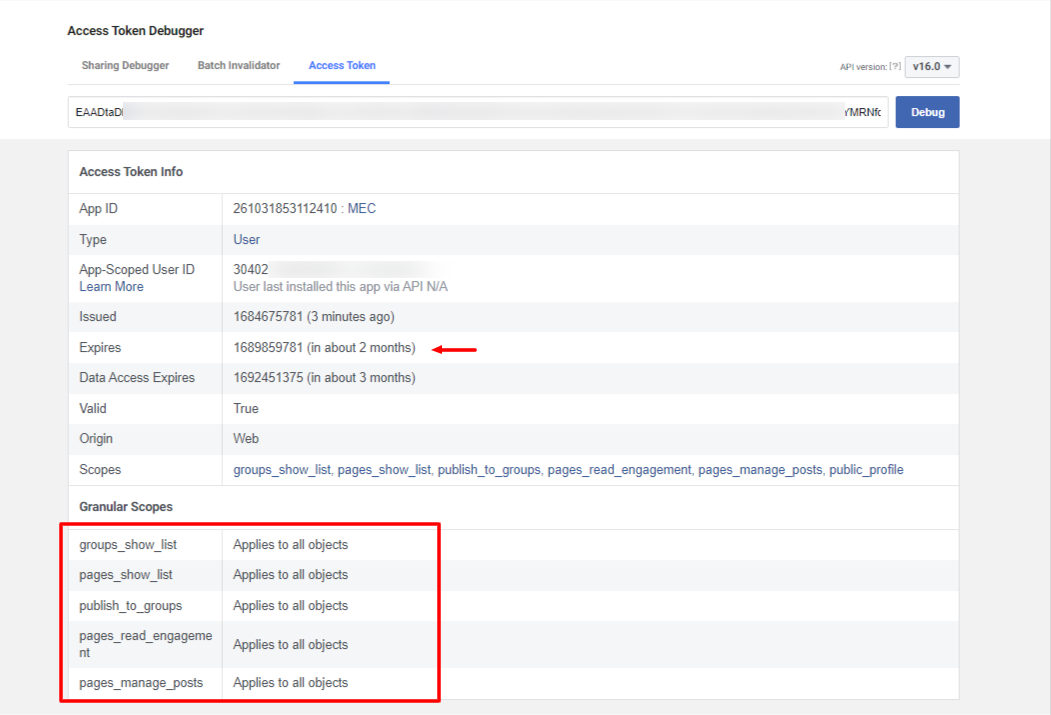Open the Learn More link

[111, 287]
